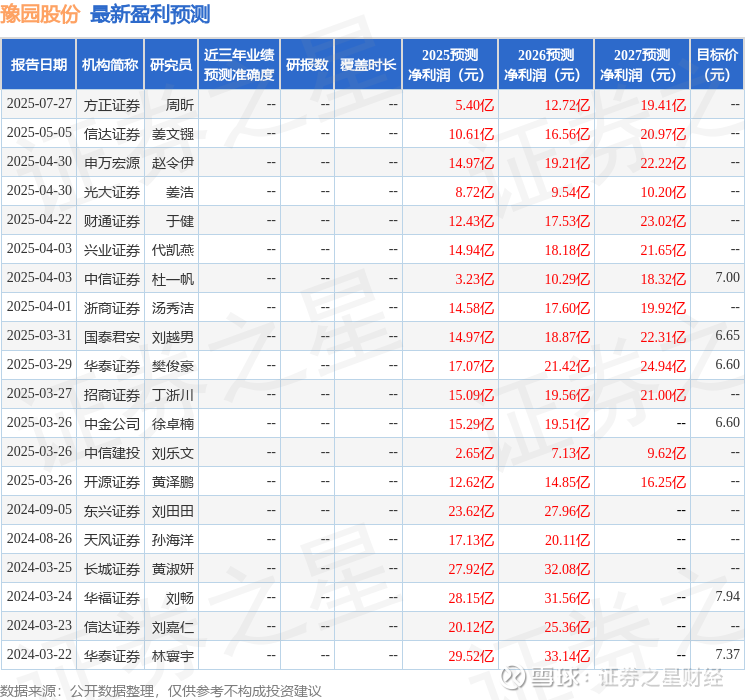Click the 2026预测净利润 column header
The height and width of the screenshot is (700, 745).
[546, 65]
